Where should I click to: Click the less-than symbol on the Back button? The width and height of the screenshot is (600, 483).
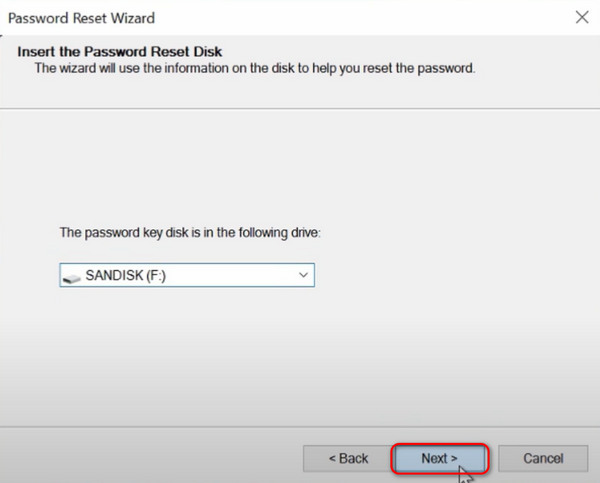point(332,459)
